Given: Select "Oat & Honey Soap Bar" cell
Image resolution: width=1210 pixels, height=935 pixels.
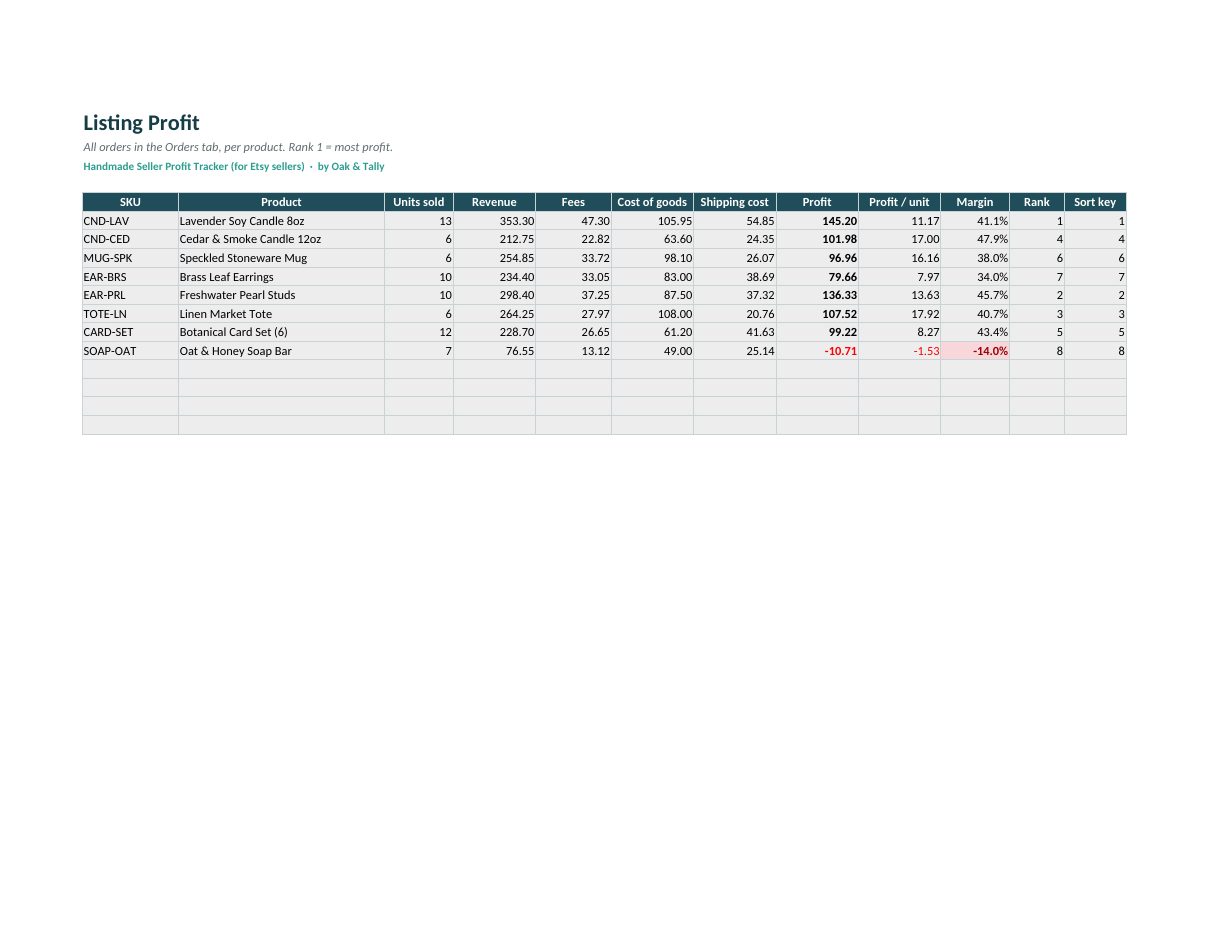Looking at the screenshot, I should click(x=281, y=351).
